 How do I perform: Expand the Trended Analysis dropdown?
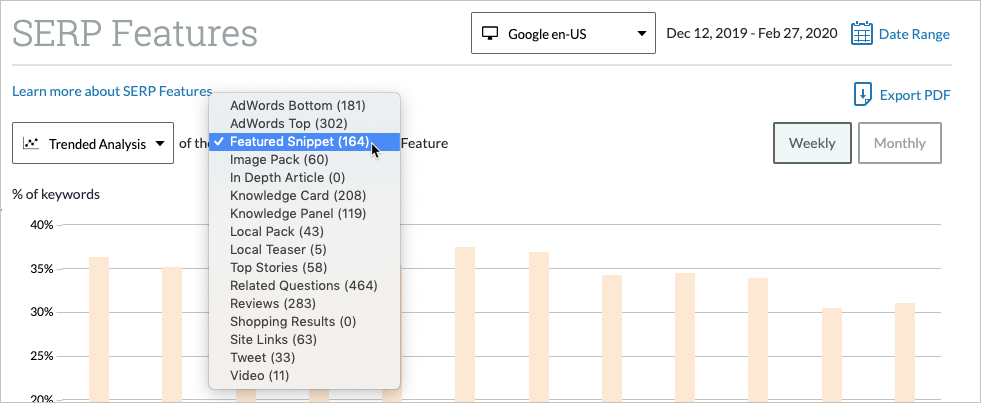(93, 144)
